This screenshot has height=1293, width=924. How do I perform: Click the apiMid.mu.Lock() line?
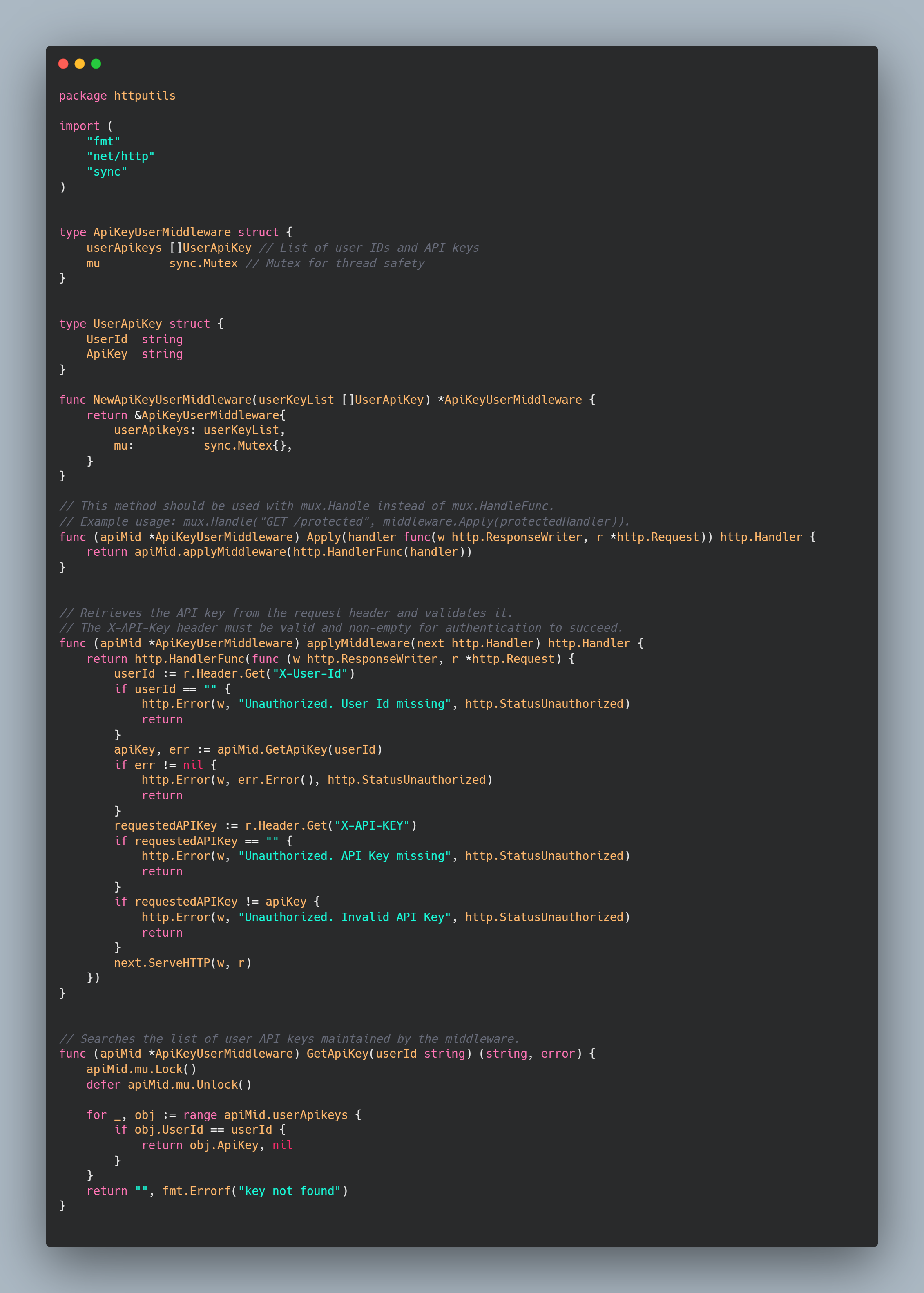tap(141, 1069)
